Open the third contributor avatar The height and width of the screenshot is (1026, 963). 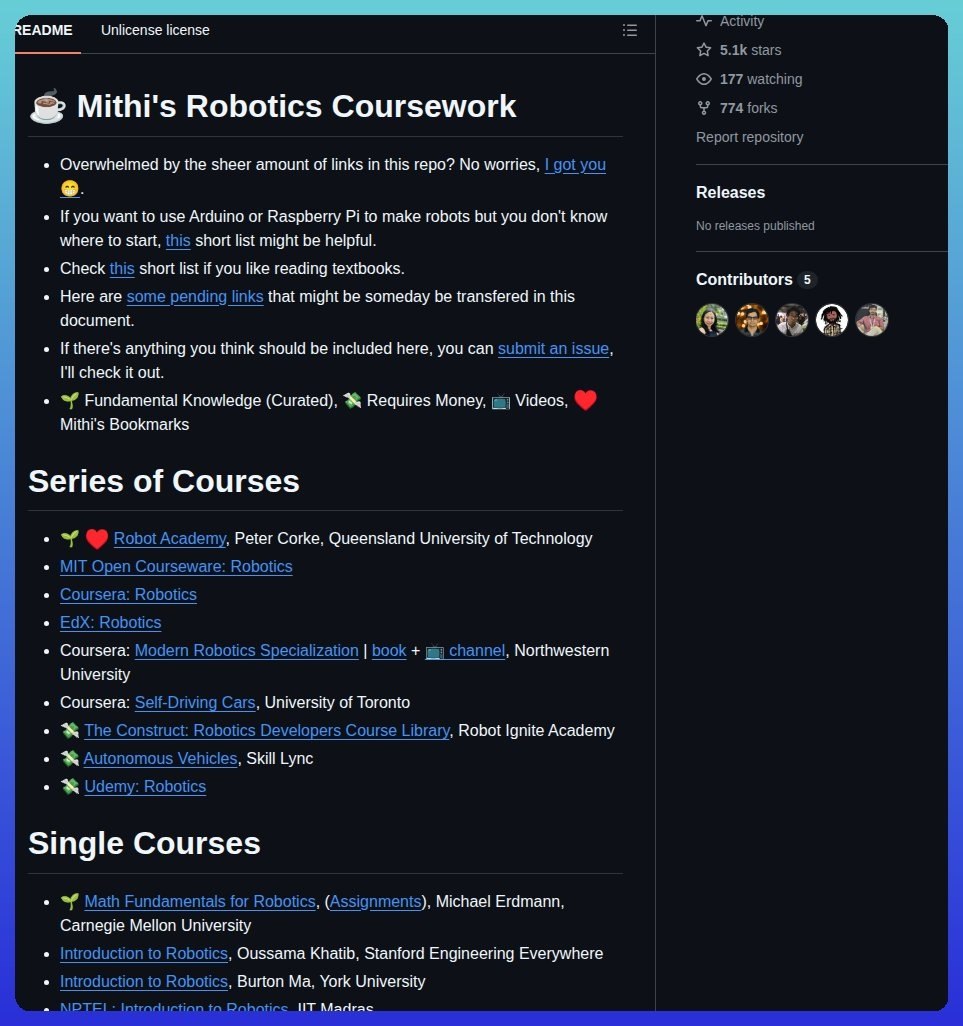(792, 320)
